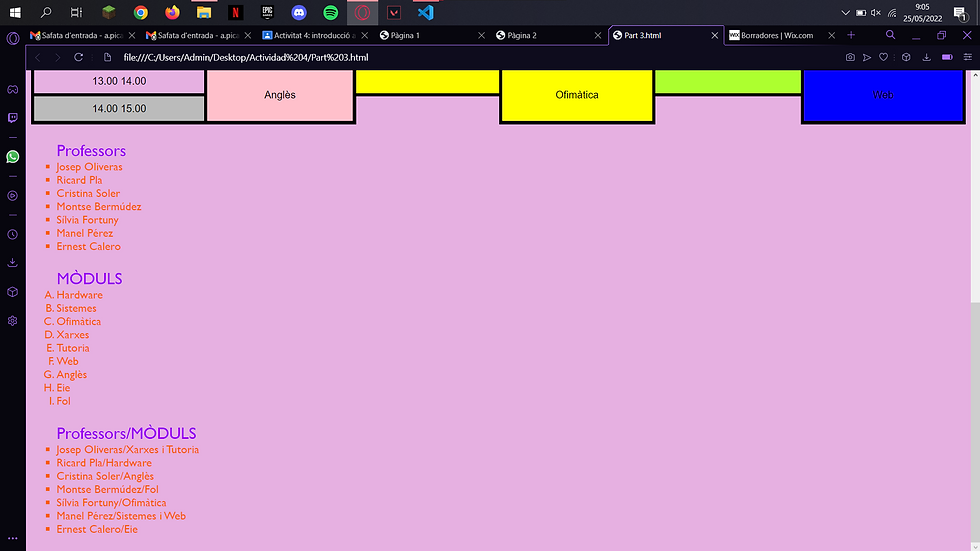Open the send-flow arrow icon
The width and height of the screenshot is (980, 551).
pos(867,57)
